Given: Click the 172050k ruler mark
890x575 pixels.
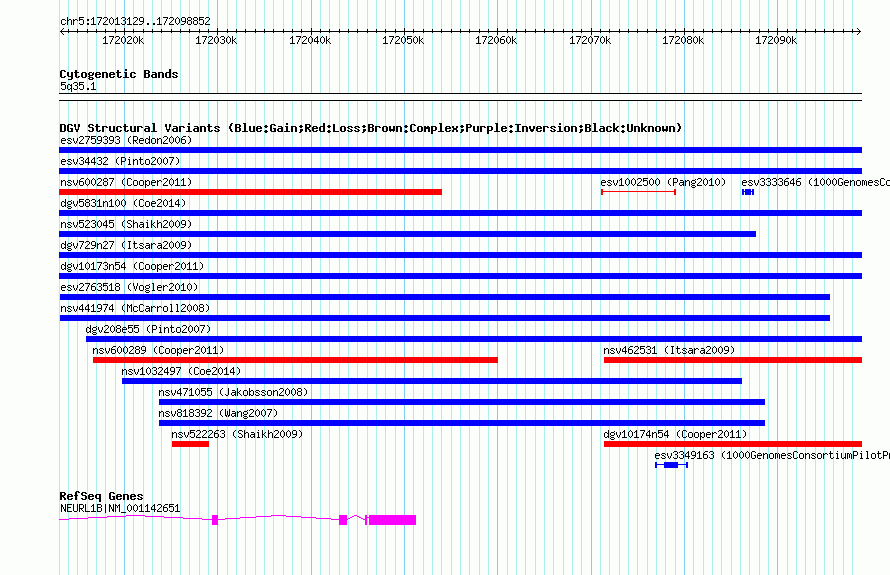Looking at the screenshot, I should click(x=403, y=40).
